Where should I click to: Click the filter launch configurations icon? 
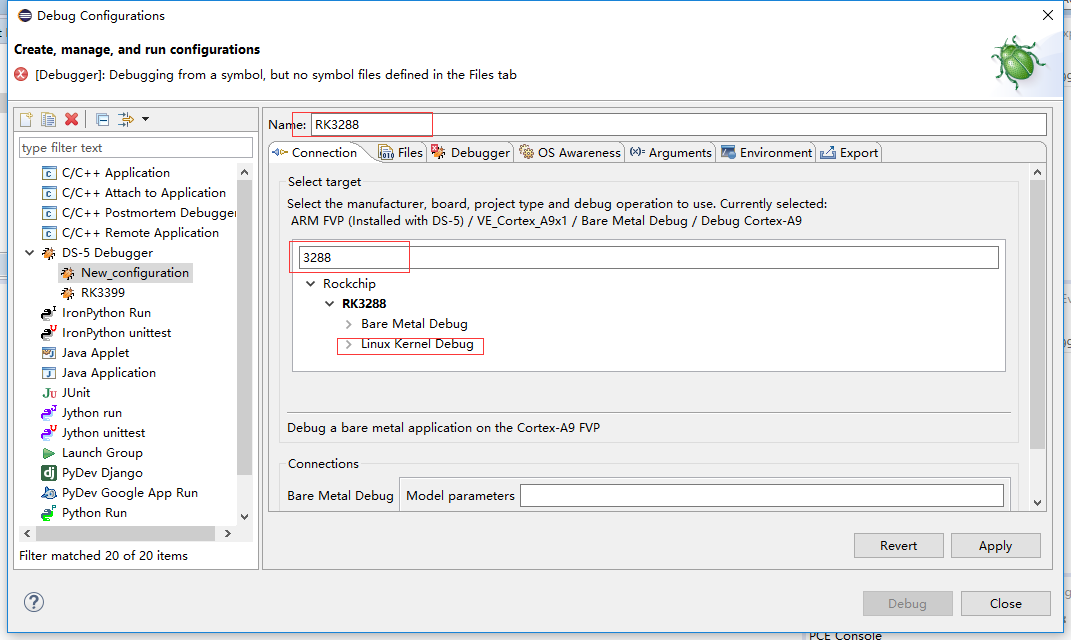[x=126, y=120]
